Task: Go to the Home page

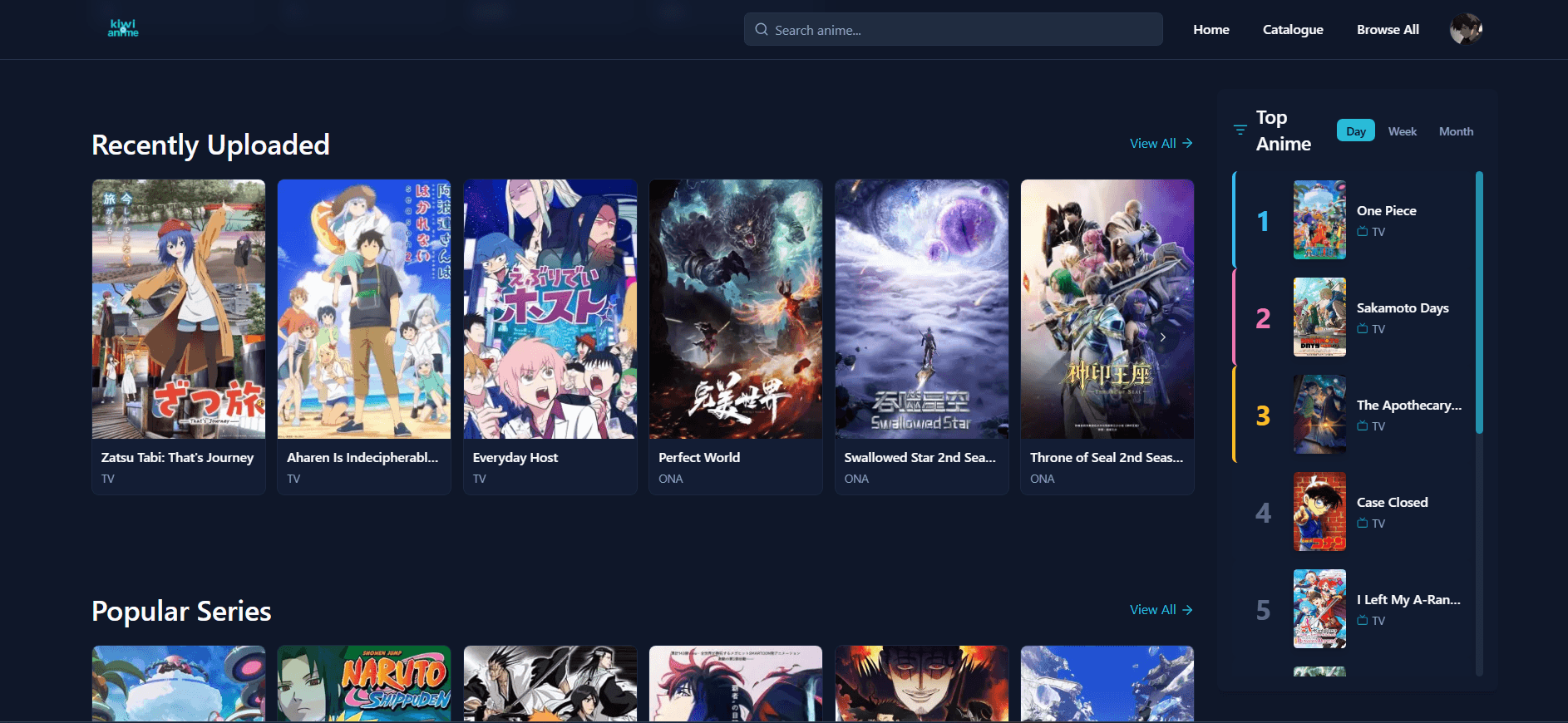Action: point(1211,29)
